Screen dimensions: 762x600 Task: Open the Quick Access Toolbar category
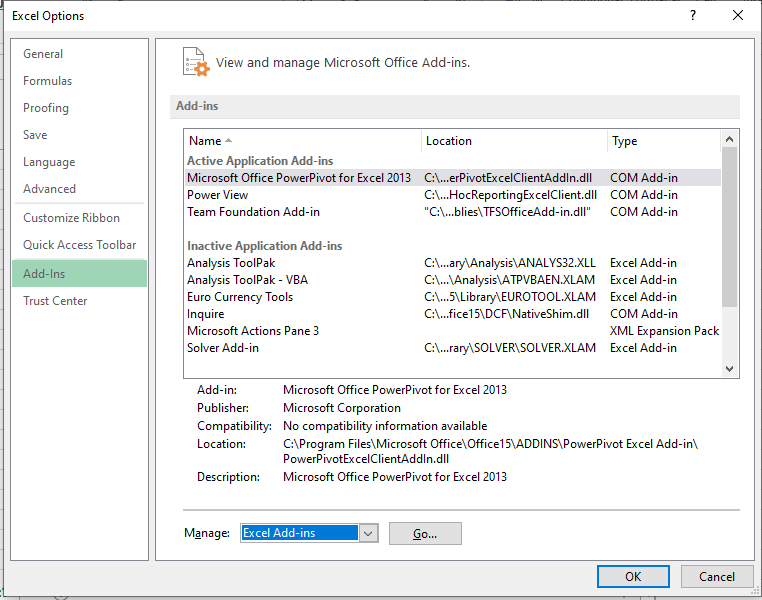point(80,245)
